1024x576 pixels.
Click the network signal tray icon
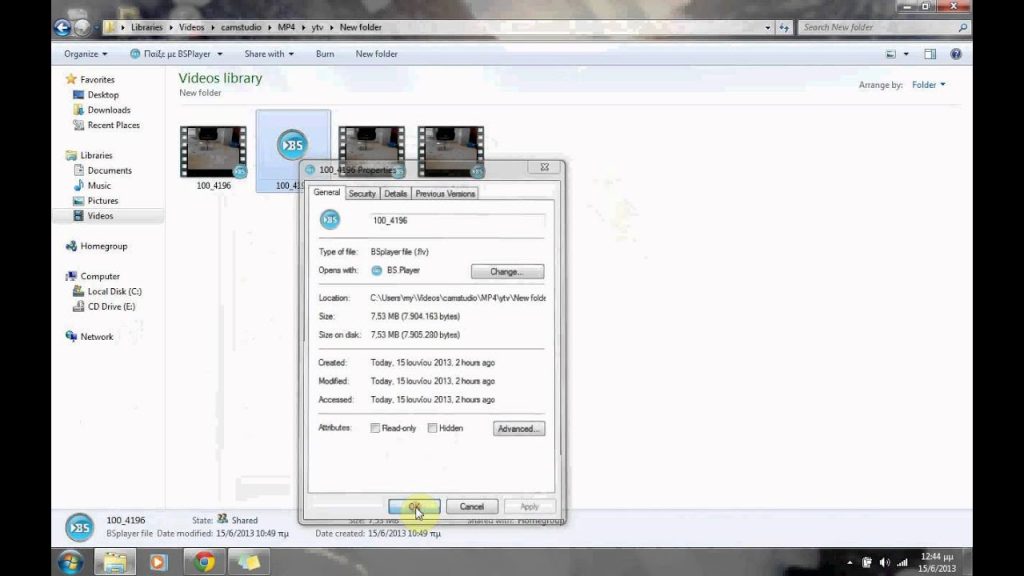click(x=903, y=562)
